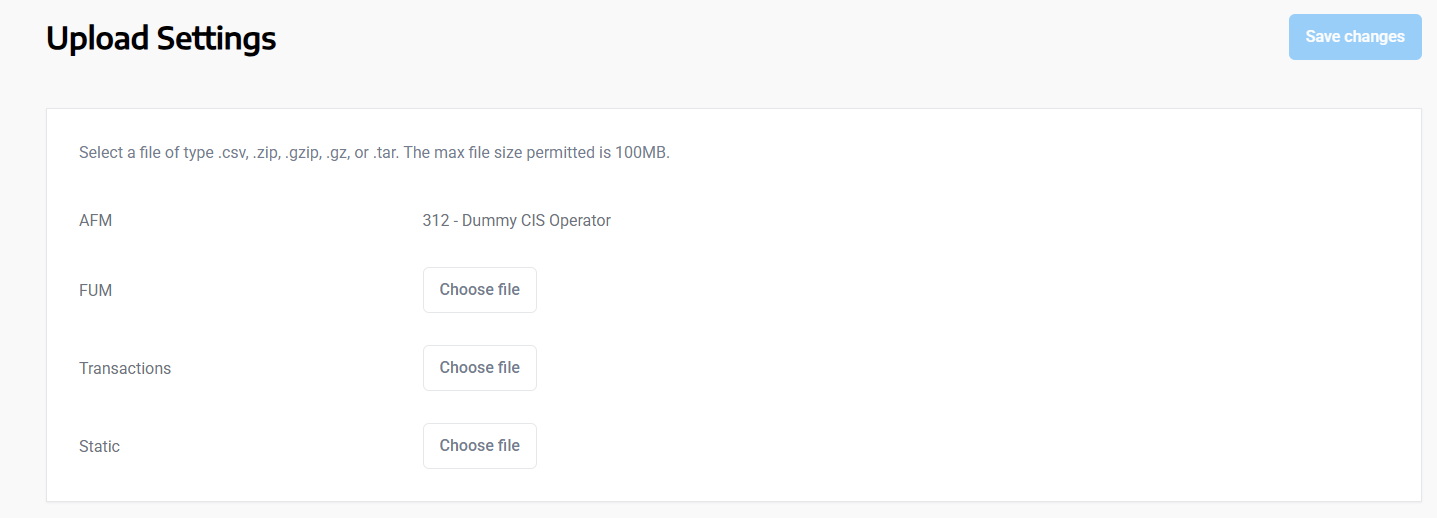Screen dimensions: 1437x518
Task: Click the Save changes button
Action: pos(1354,37)
